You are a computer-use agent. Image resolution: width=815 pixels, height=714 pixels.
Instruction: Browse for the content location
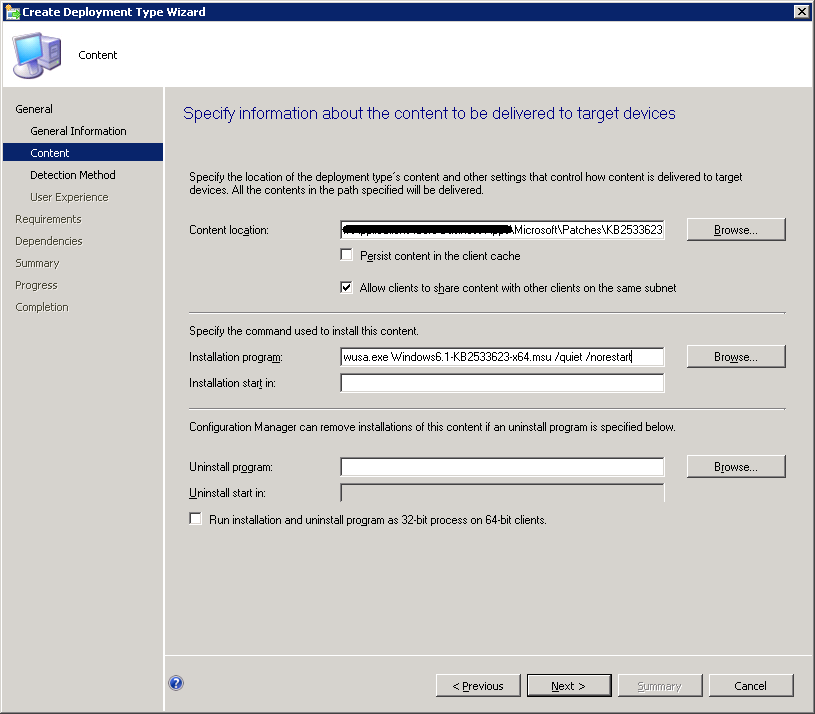735,230
